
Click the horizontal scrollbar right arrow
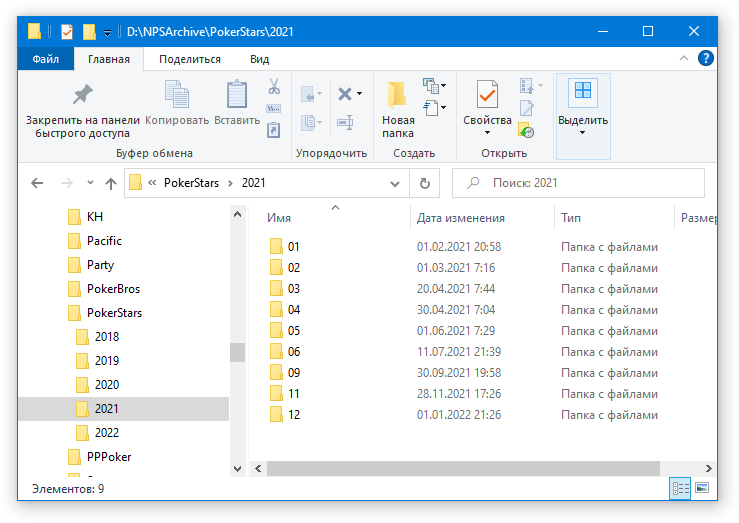pos(709,468)
